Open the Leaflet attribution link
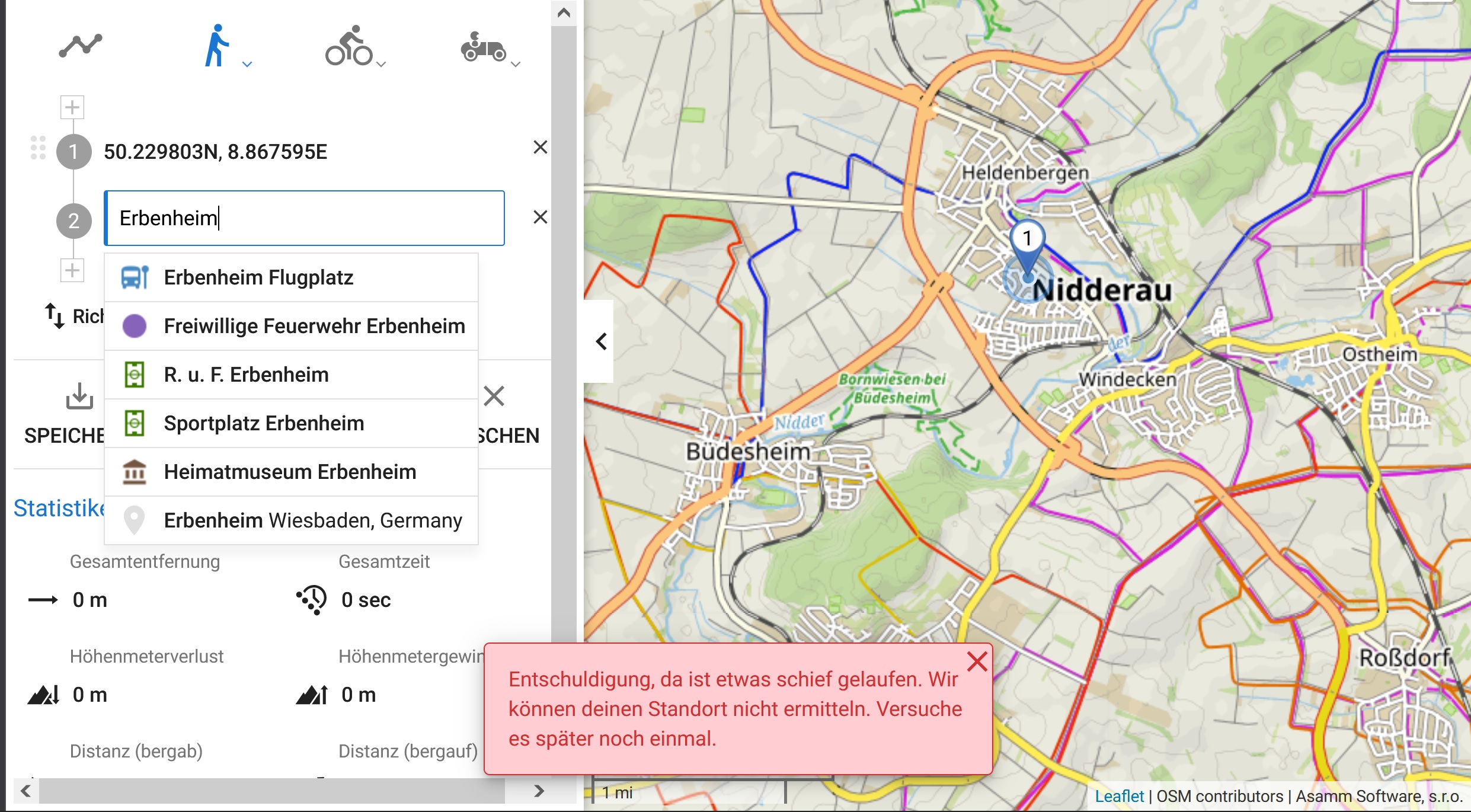Screen dimensions: 1471x812 (1118, 796)
